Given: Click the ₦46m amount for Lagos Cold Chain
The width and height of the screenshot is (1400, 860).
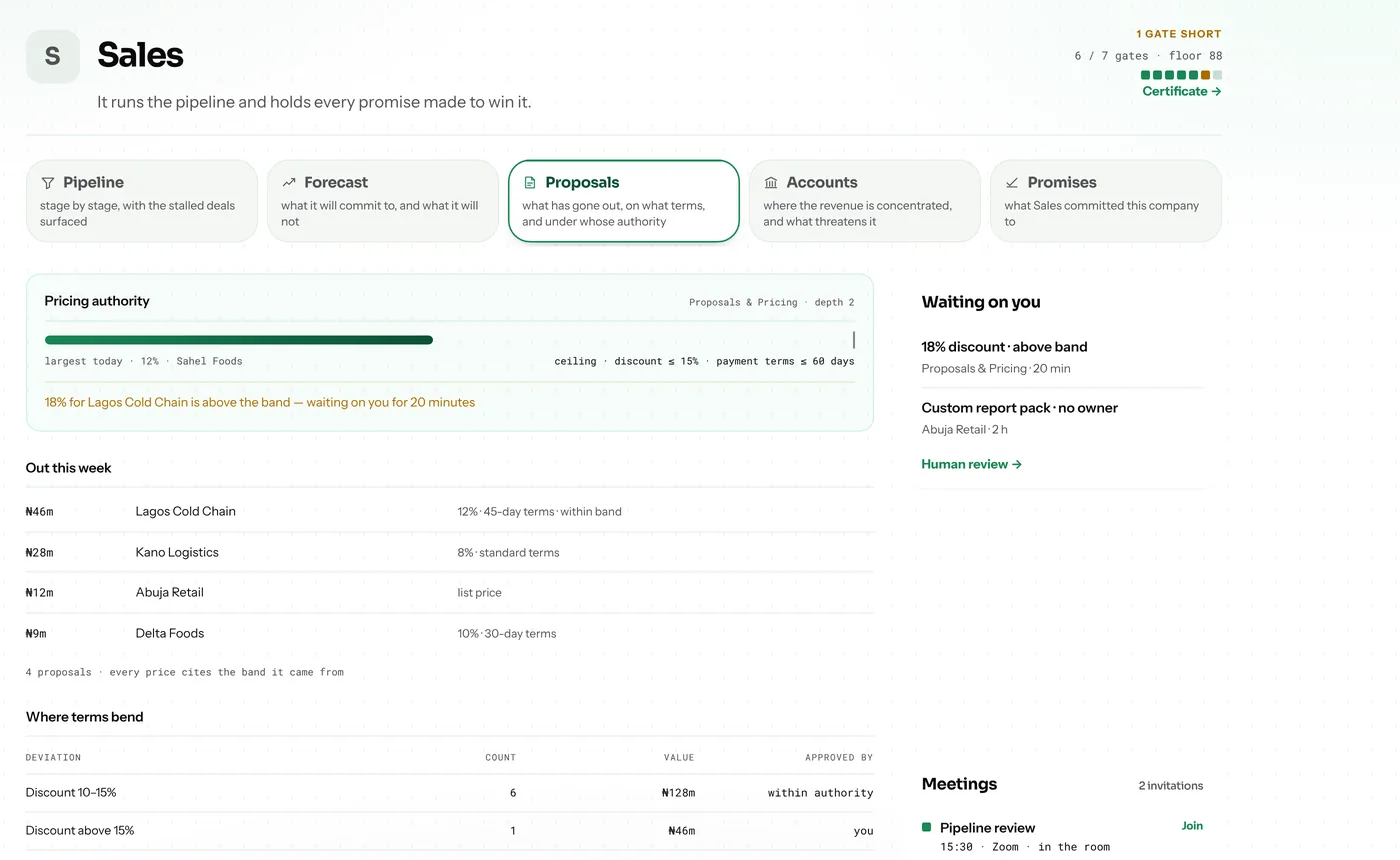Looking at the screenshot, I should (40, 511).
